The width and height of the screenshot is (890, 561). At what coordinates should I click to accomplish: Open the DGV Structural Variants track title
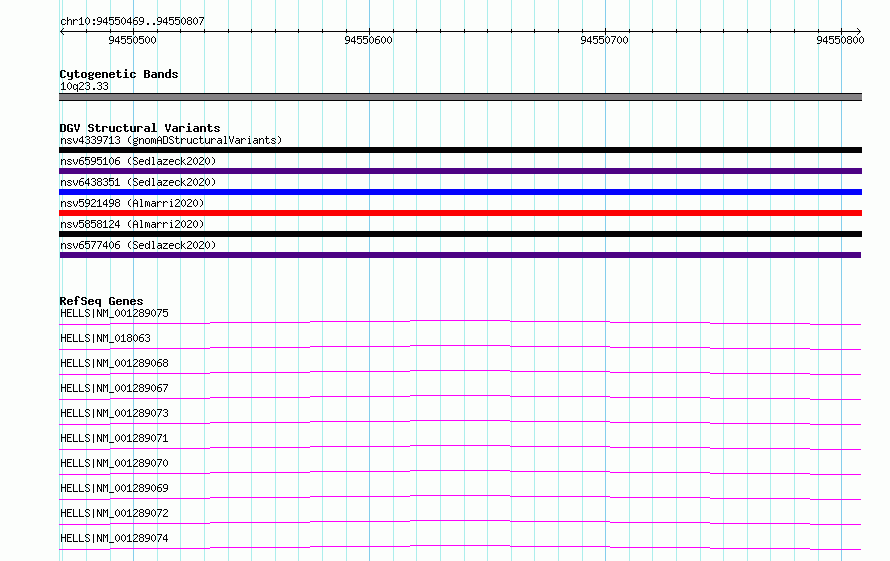[x=140, y=128]
